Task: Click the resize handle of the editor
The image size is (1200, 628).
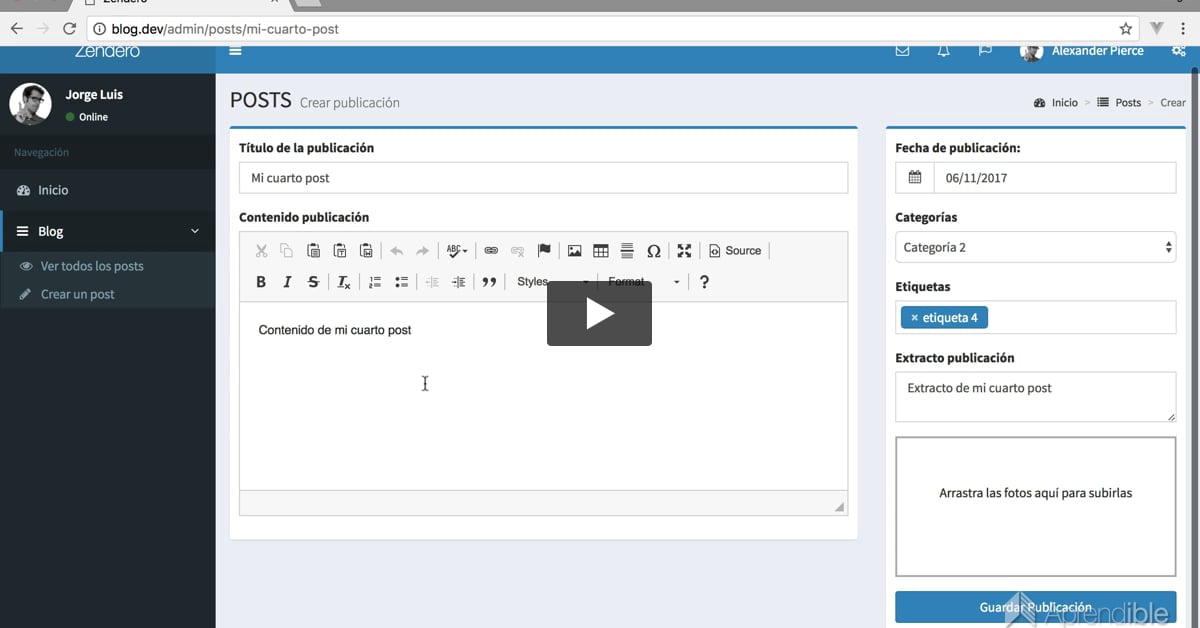Action: [839, 507]
